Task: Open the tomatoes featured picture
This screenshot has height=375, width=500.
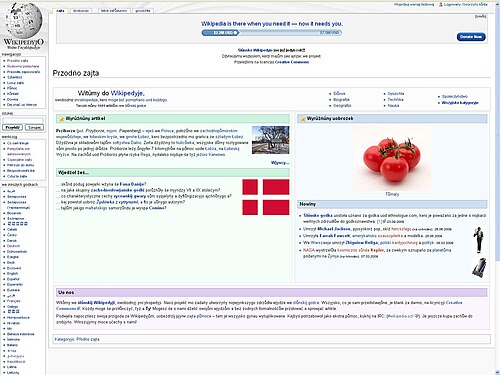Action: click(392, 159)
